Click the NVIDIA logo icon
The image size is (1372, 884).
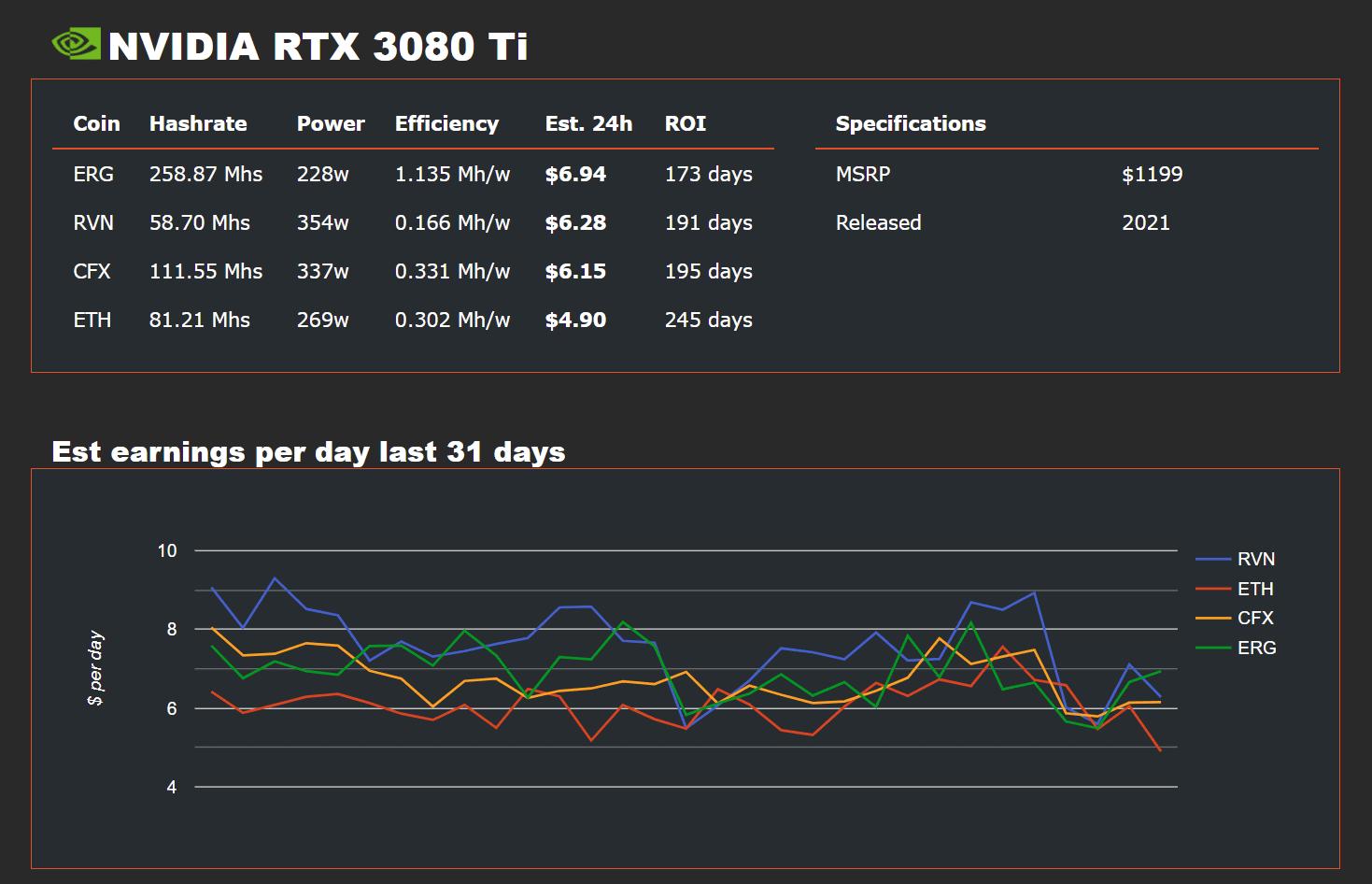pos(77,44)
